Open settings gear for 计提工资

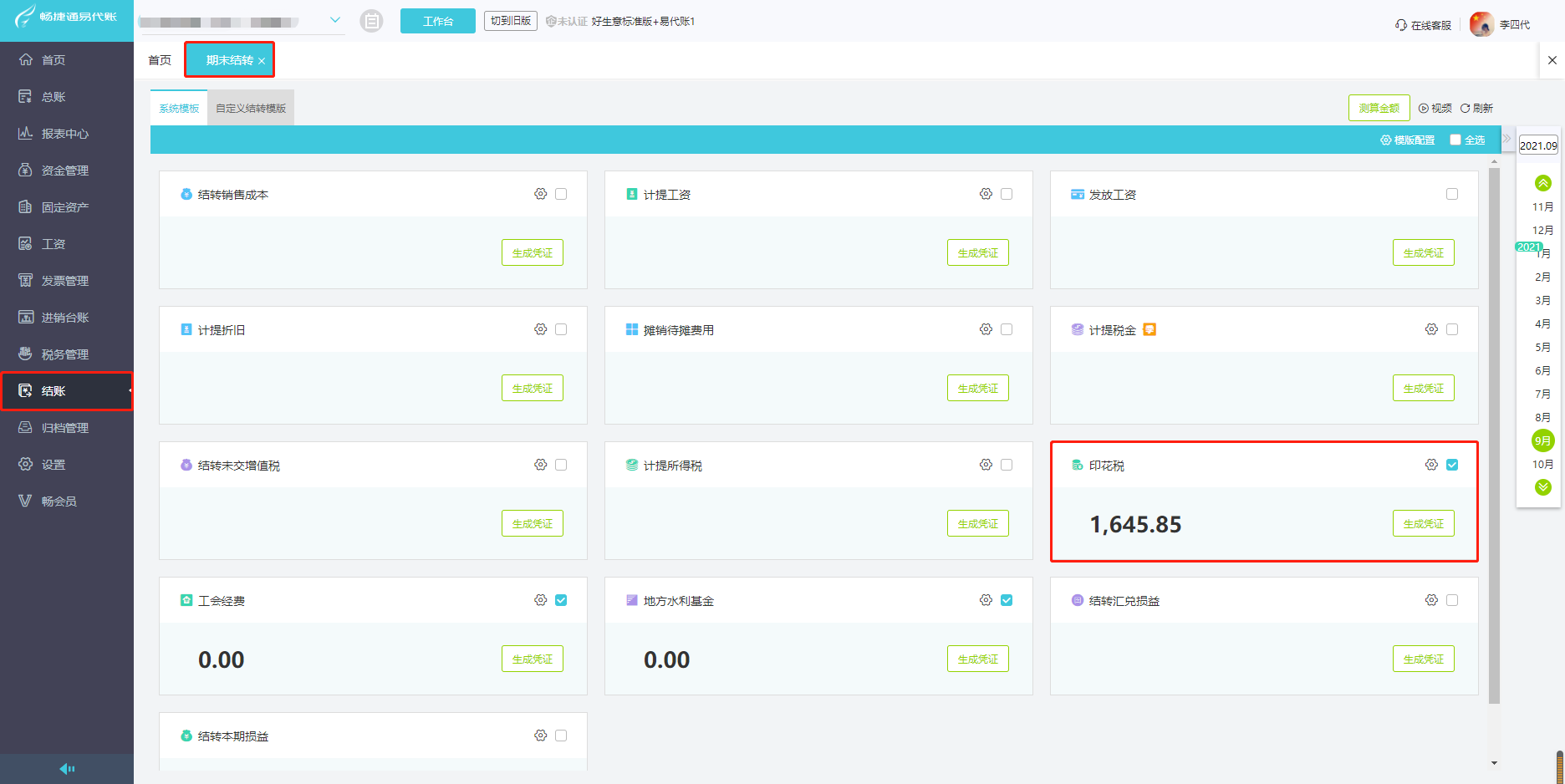tap(986, 194)
